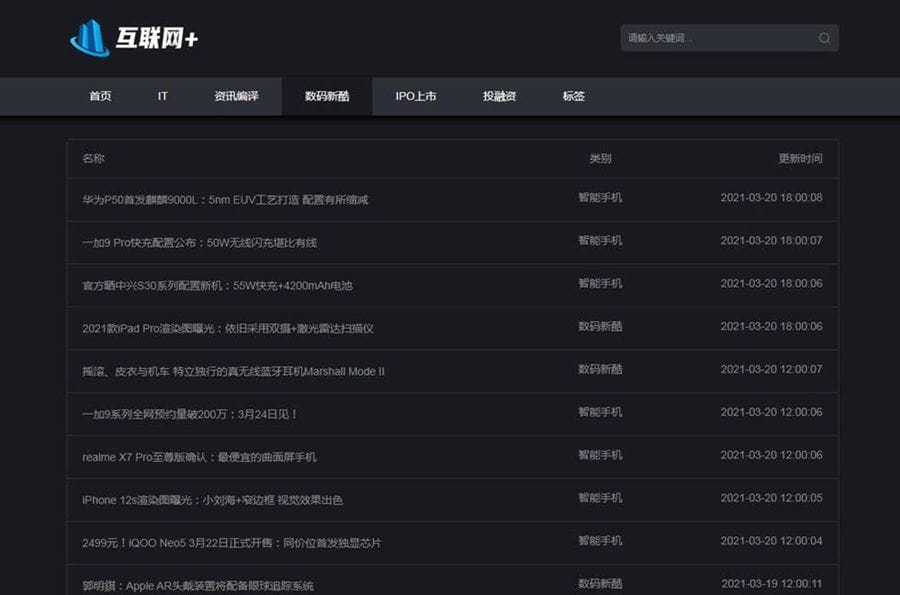This screenshot has width=900, height=595.
Task: Open the 资讯编译 menu item
Action: point(236,96)
